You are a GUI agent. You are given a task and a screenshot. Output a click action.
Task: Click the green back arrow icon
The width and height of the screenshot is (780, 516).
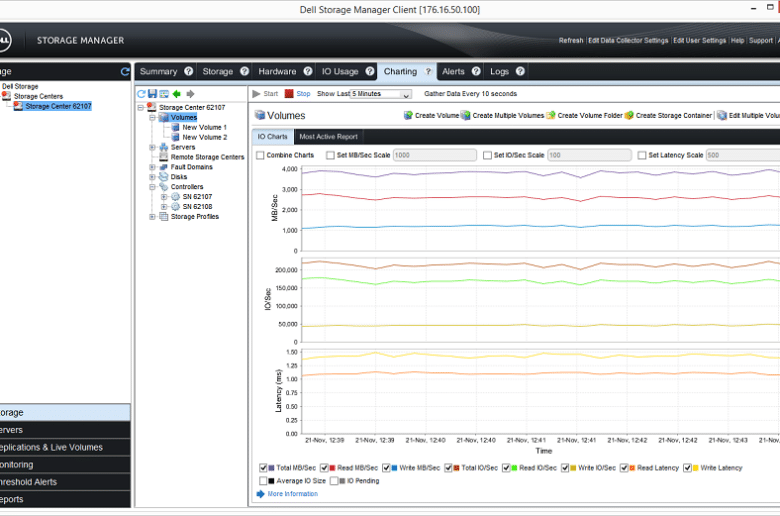[x=177, y=94]
